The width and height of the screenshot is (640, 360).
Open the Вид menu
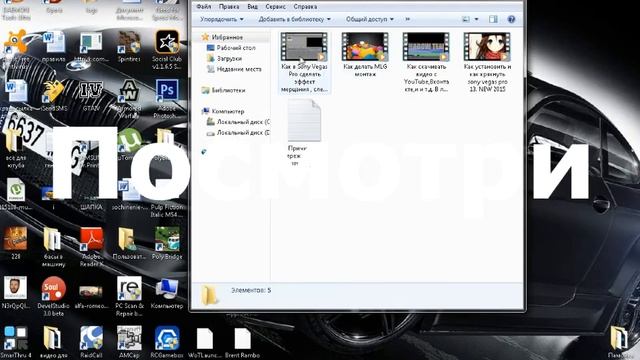tap(252, 7)
